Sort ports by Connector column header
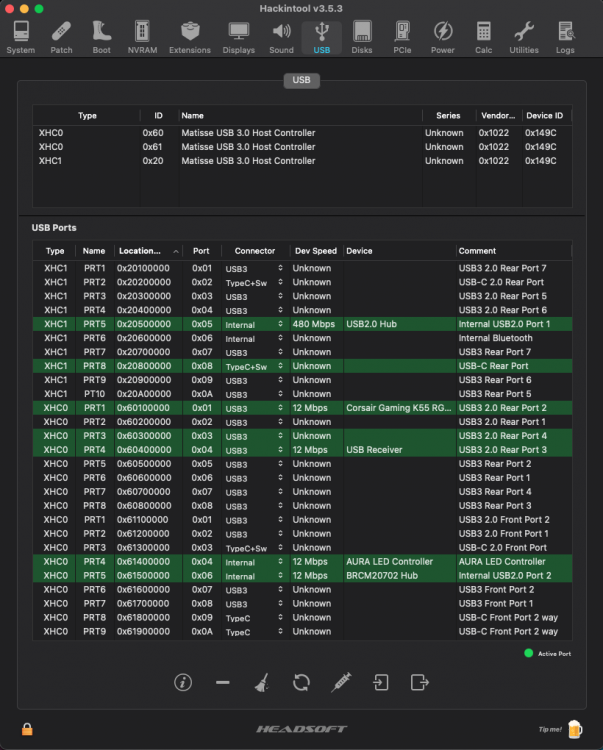This screenshot has height=750, width=603. pos(255,251)
